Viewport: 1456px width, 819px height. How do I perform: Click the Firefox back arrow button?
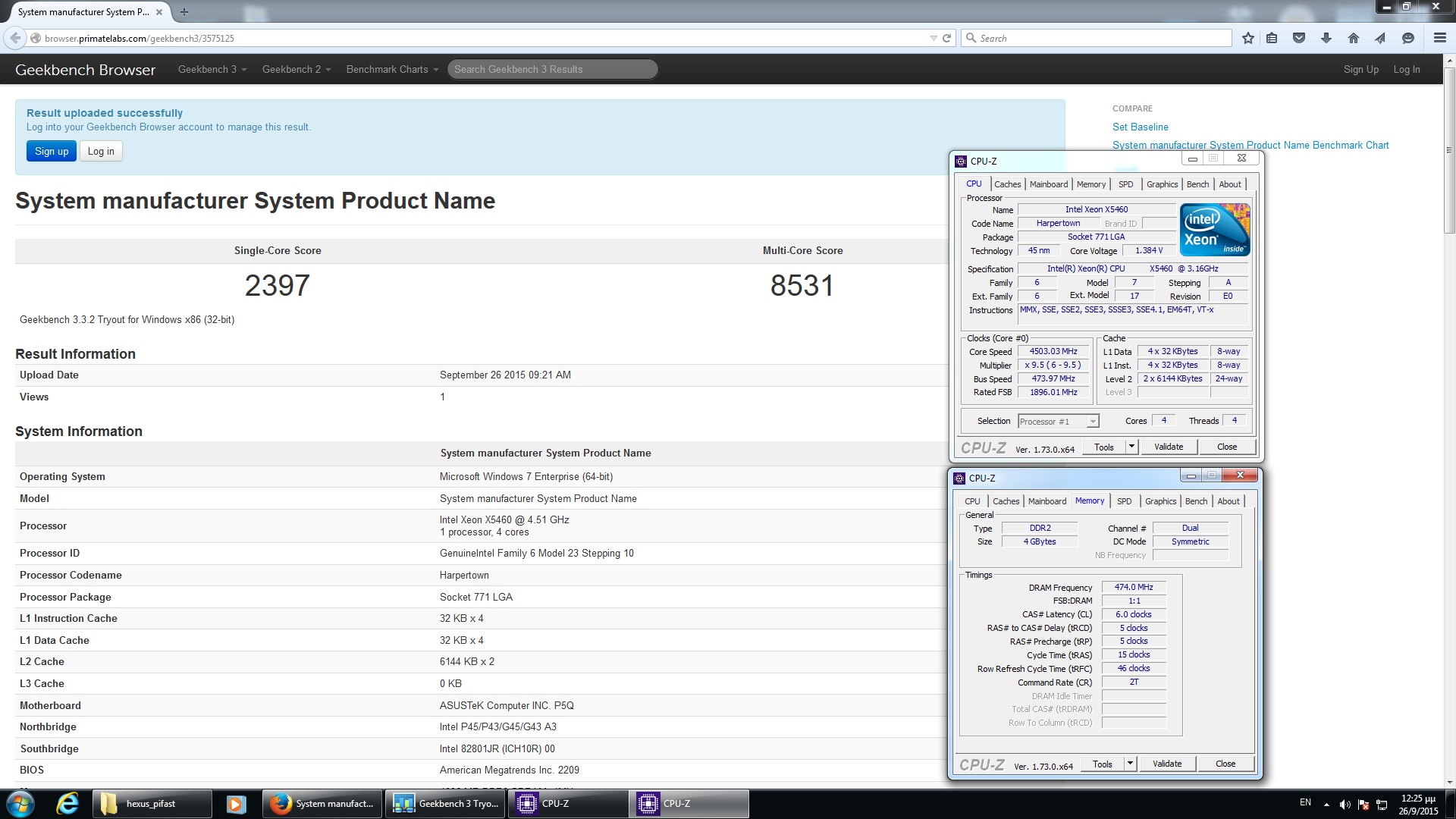pos(14,38)
